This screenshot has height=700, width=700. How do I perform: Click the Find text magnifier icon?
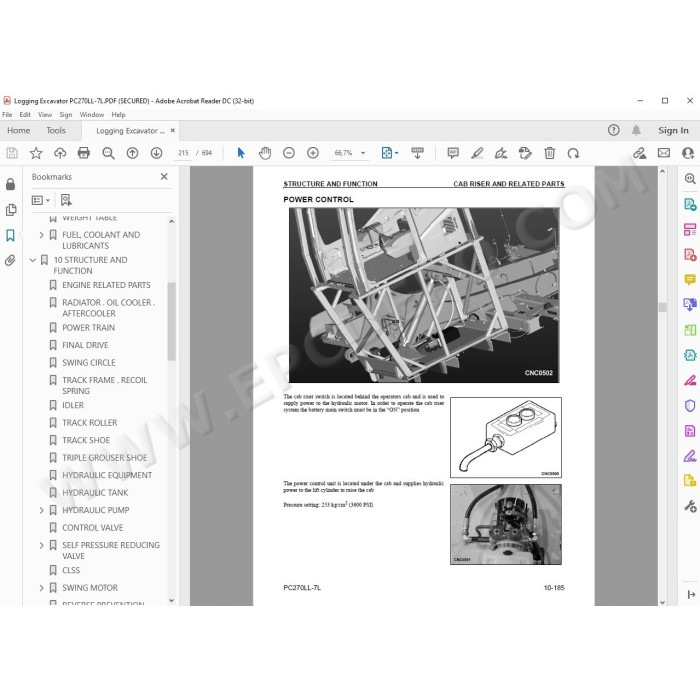(x=108, y=153)
